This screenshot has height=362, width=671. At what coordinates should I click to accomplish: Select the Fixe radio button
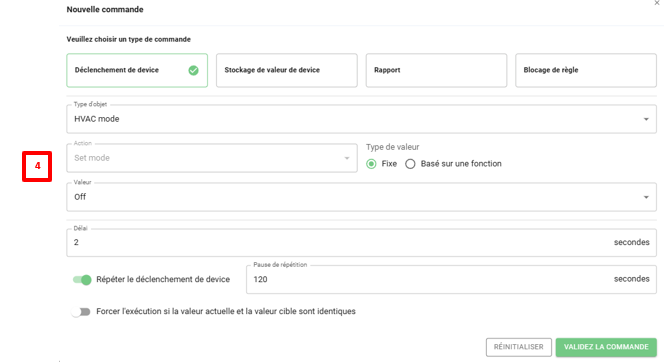point(371,164)
